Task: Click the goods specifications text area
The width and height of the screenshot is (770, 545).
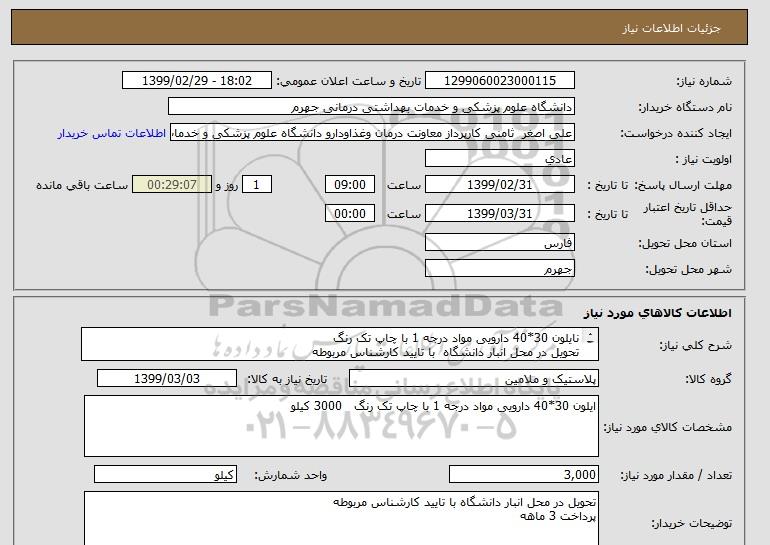Action: 341,426
